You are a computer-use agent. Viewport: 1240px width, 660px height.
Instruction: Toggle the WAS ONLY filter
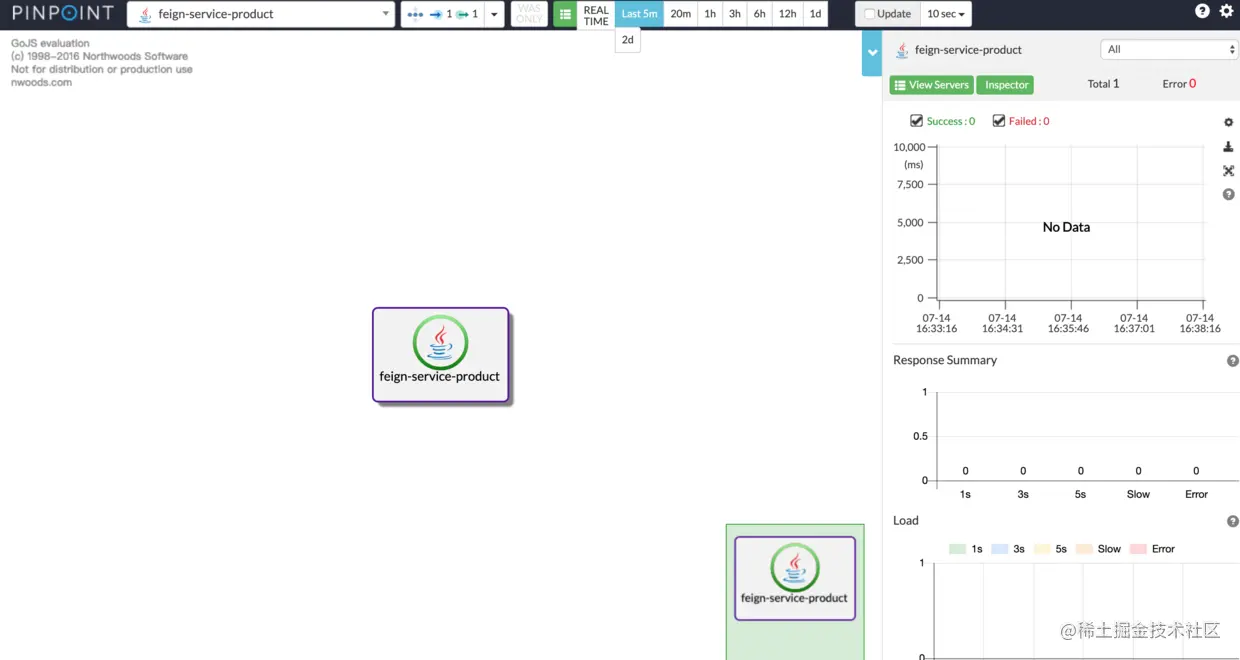click(x=529, y=14)
